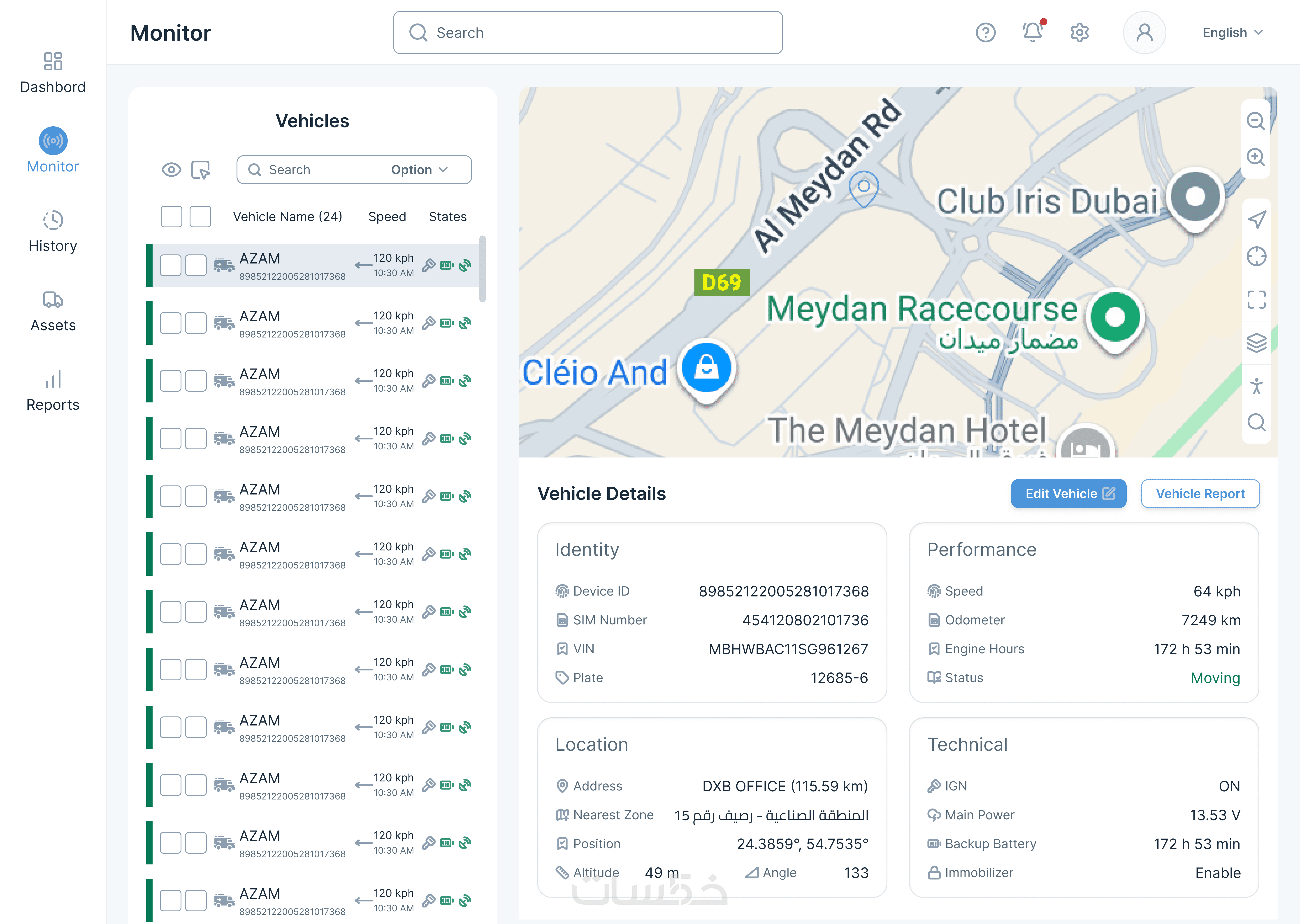Click the Edit Vehicle button
This screenshot has height=924, width=1300.
point(1068,494)
